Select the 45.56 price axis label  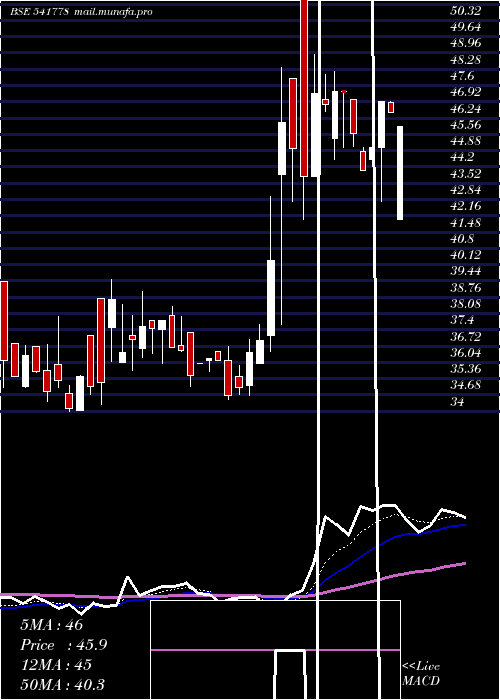tap(466, 125)
